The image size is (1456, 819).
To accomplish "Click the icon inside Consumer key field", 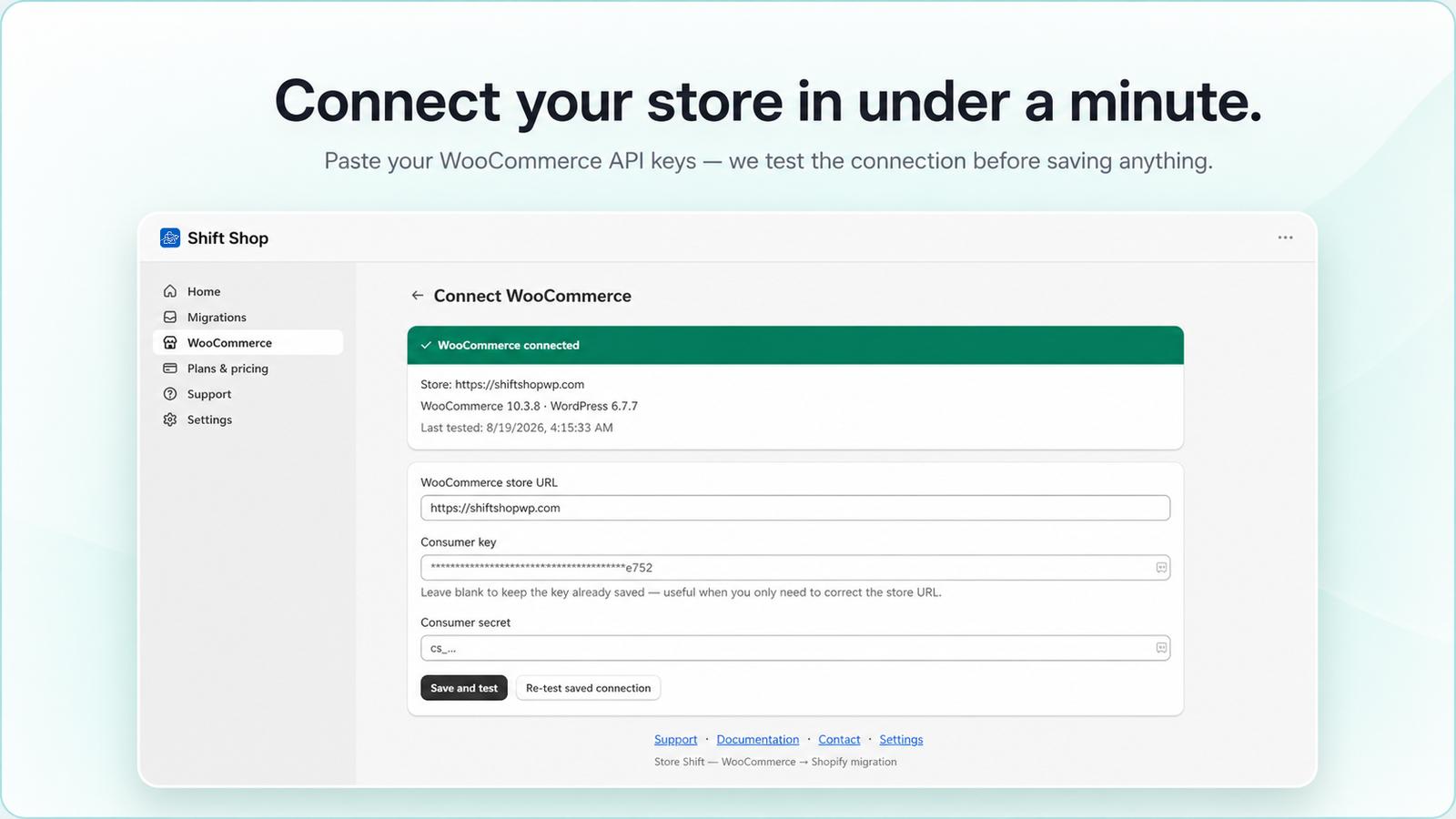I will tap(1161, 568).
